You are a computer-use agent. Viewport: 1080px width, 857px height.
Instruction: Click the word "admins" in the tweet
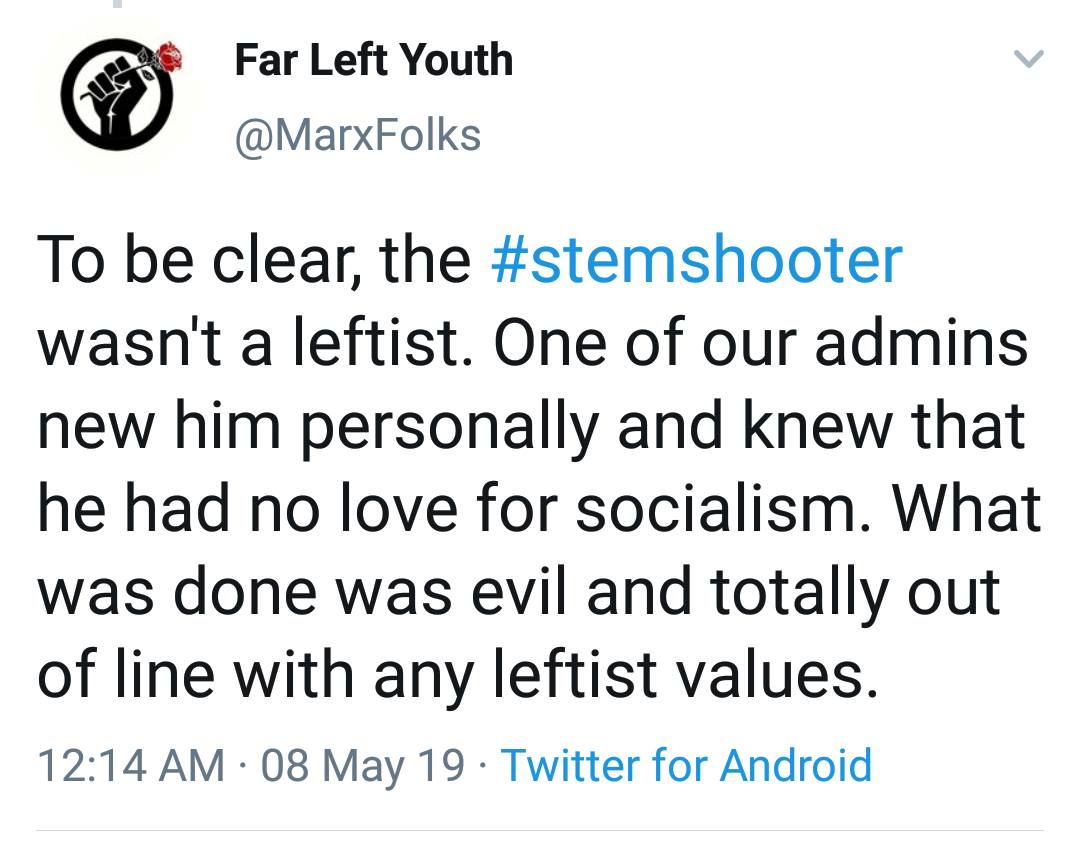(922, 342)
